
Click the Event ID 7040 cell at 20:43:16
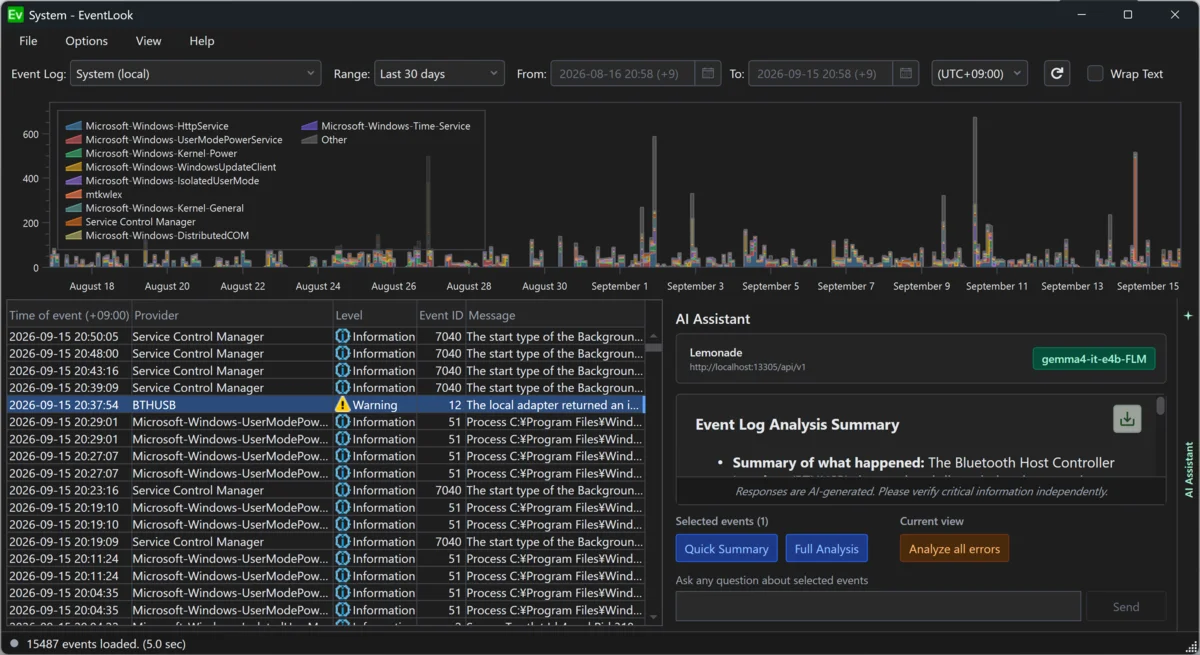tap(440, 371)
